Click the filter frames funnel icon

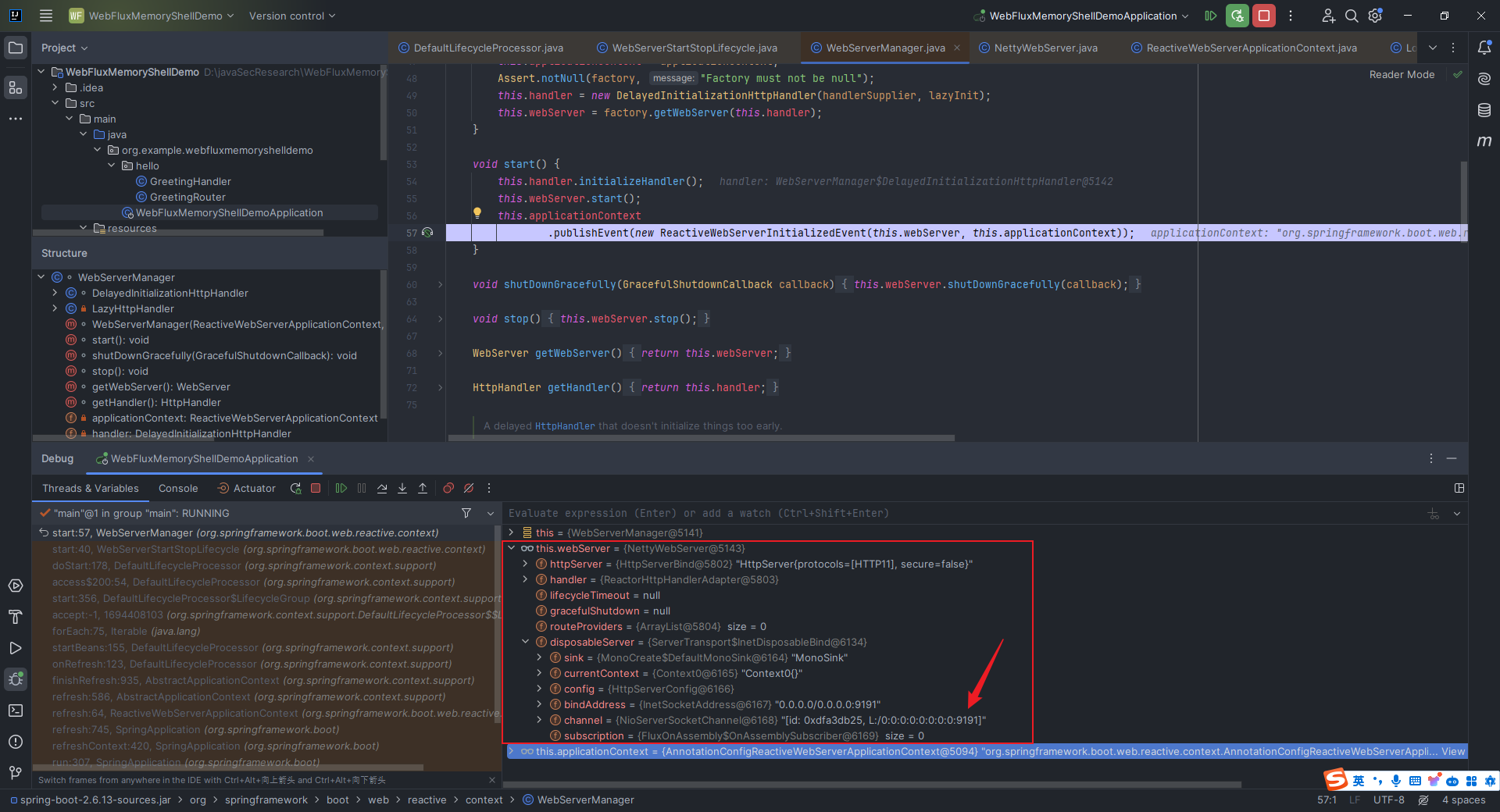[x=466, y=513]
